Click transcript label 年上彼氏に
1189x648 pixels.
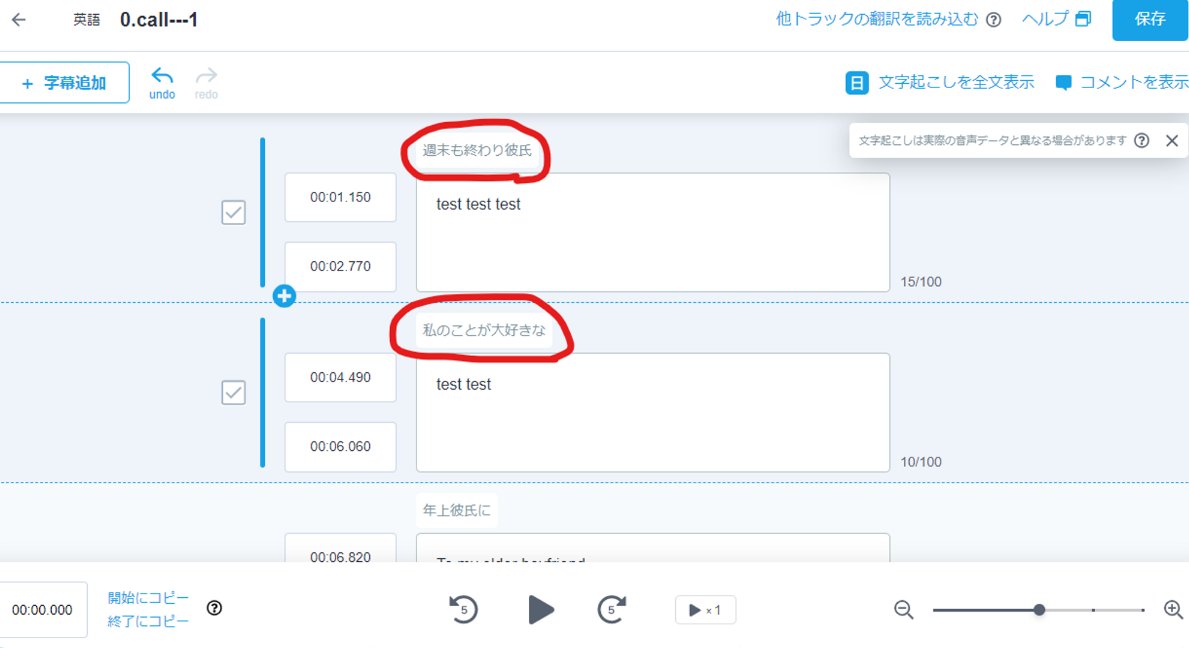[456, 510]
